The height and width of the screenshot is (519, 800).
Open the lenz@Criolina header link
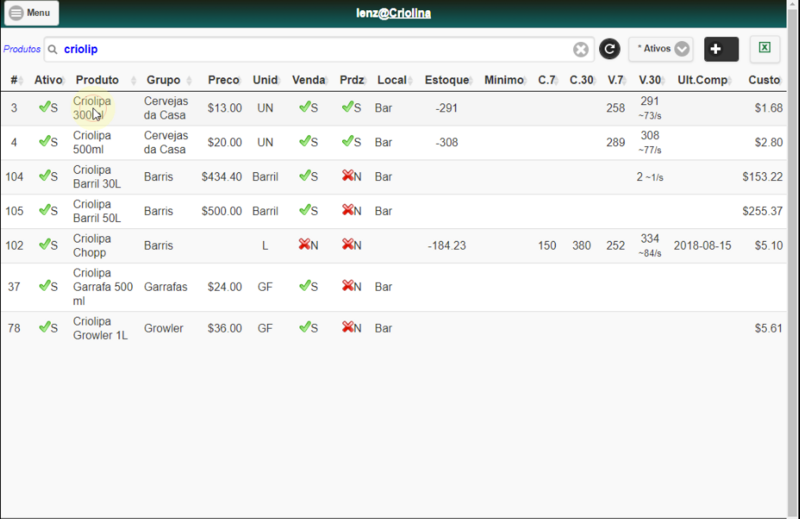tap(393, 13)
